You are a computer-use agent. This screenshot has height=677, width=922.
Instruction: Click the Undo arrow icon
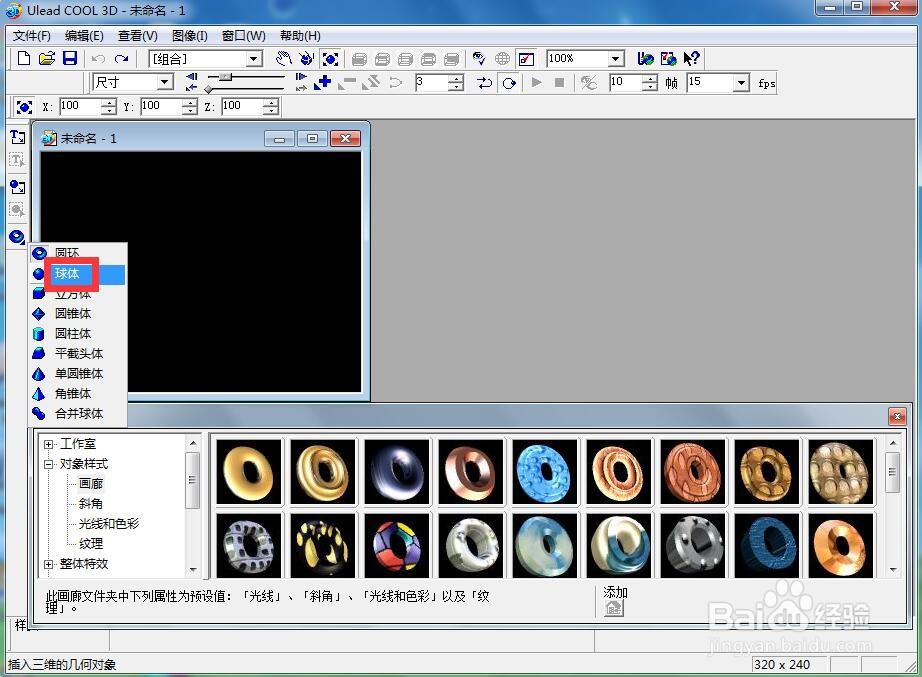tap(98, 59)
